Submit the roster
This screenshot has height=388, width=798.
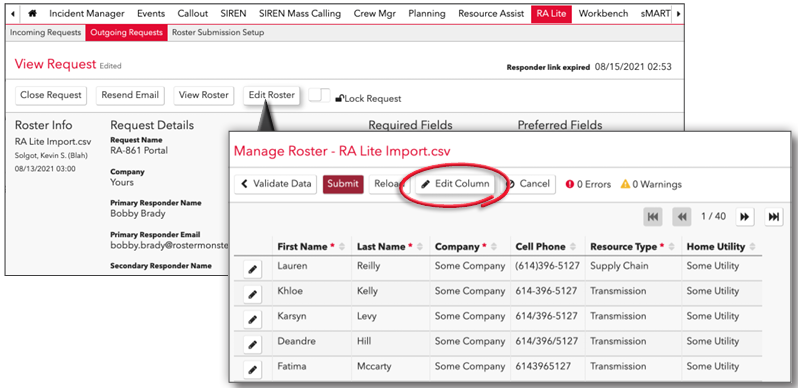[343, 184]
